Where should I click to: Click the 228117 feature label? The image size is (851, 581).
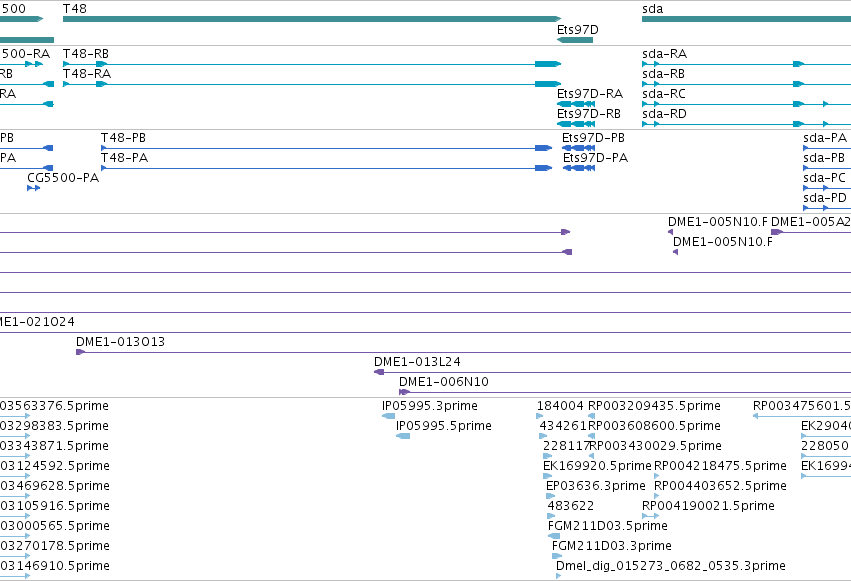coord(566,446)
